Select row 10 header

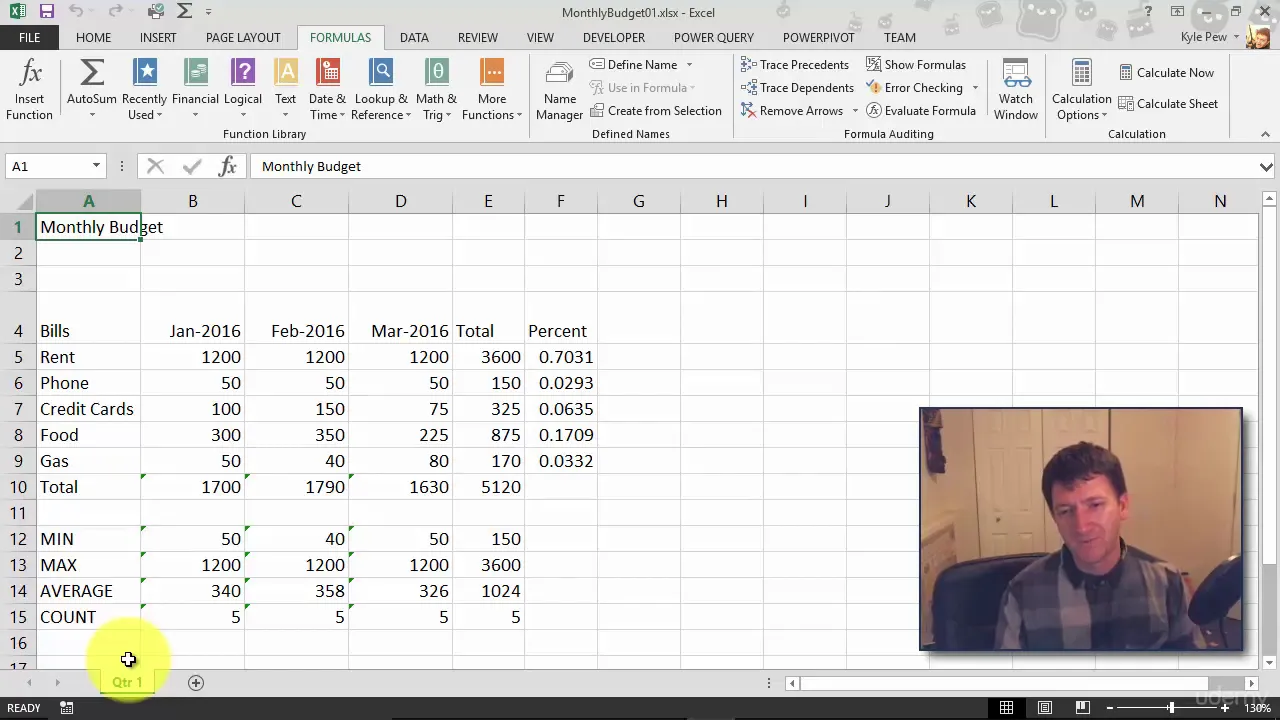pyautogui.click(x=18, y=487)
